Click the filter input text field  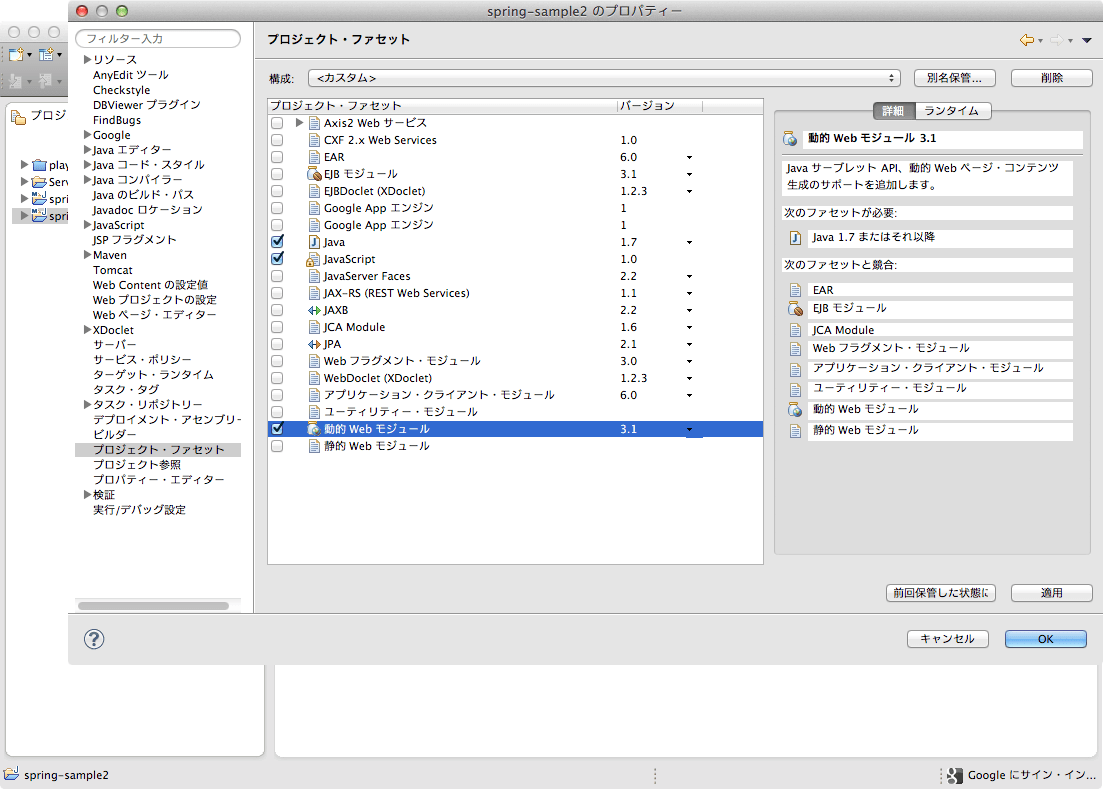tap(158, 39)
